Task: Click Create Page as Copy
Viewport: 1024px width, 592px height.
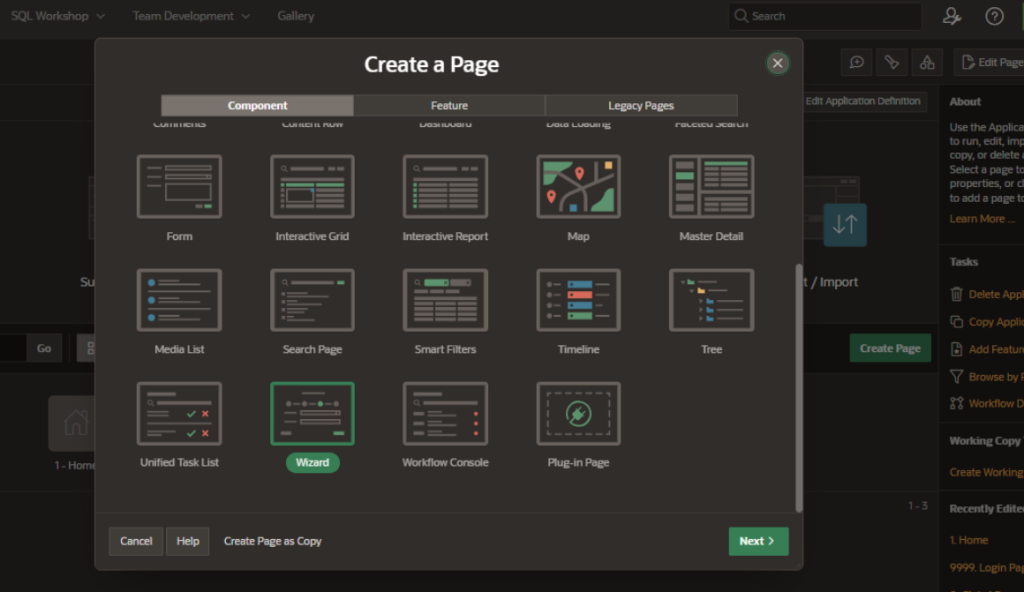Action: [272, 541]
